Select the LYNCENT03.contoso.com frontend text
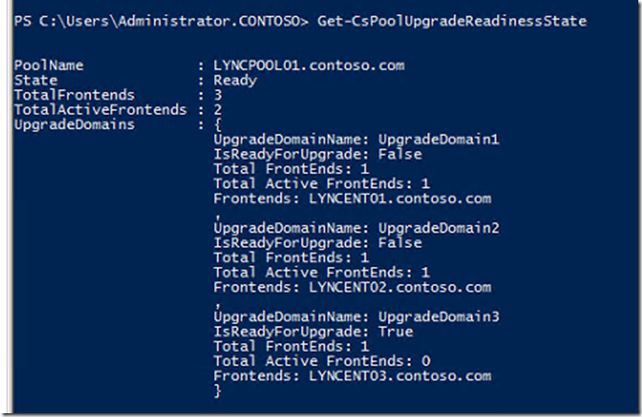The height and width of the screenshot is (417, 642). [400, 376]
